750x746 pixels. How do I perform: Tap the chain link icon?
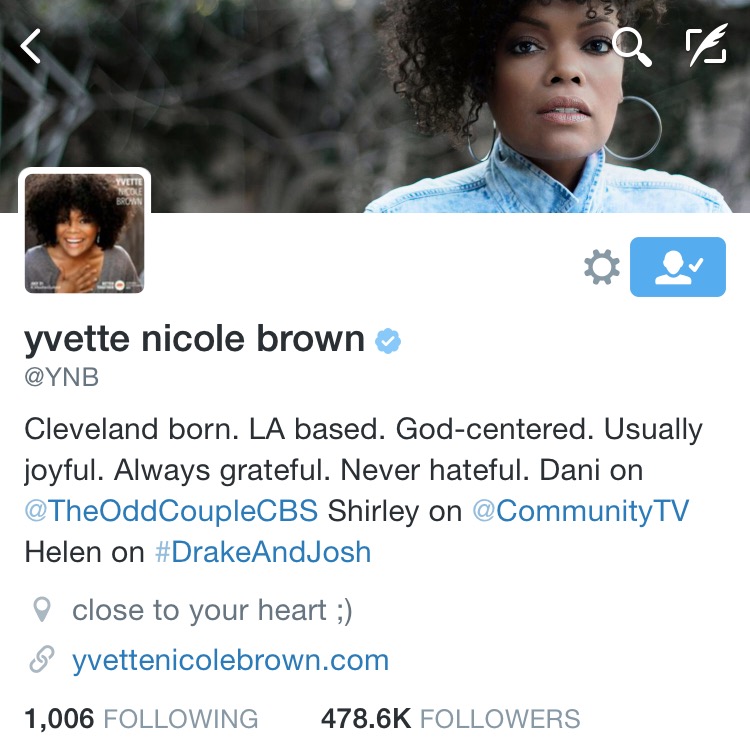tap(42, 659)
